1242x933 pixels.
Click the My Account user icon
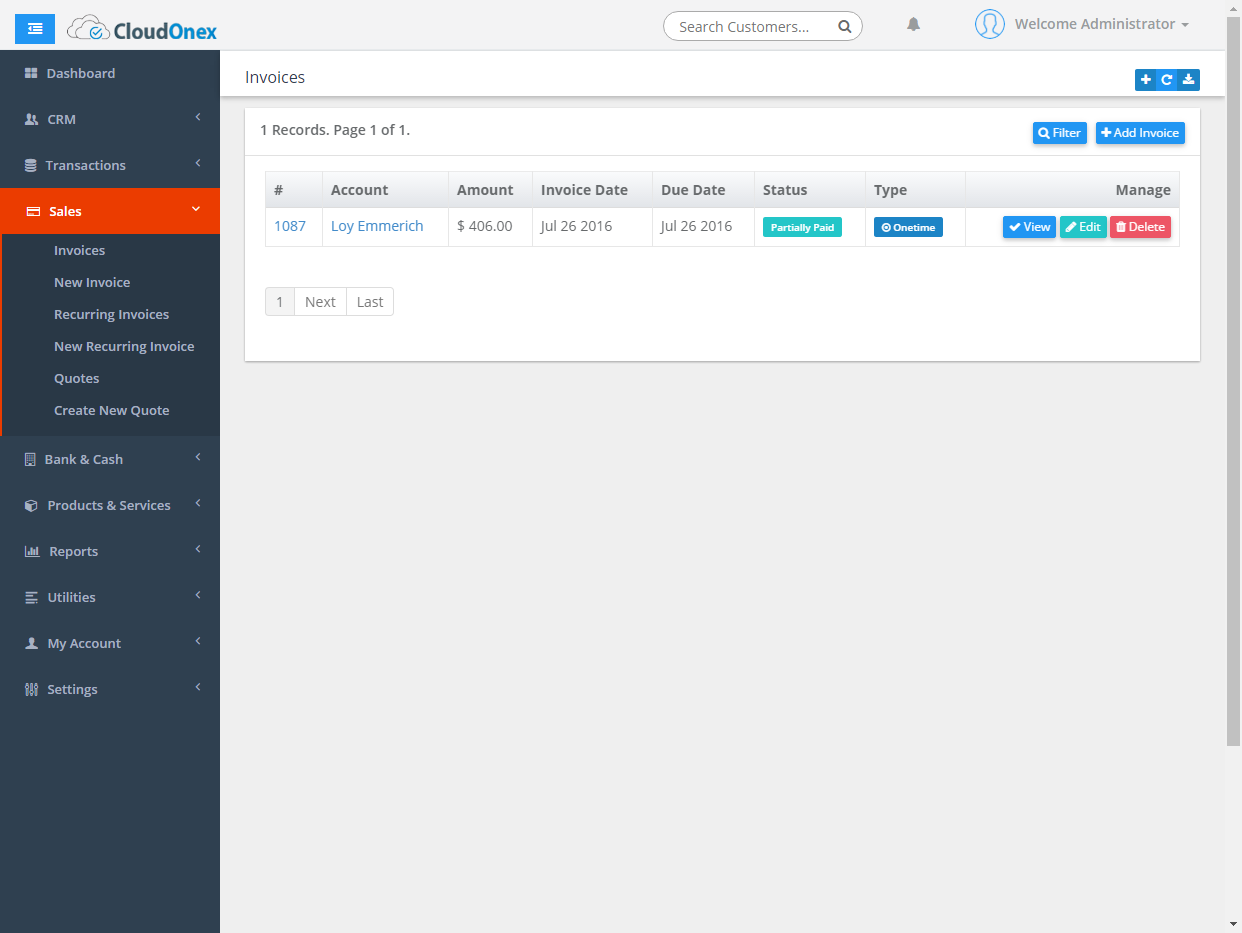(31, 643)
